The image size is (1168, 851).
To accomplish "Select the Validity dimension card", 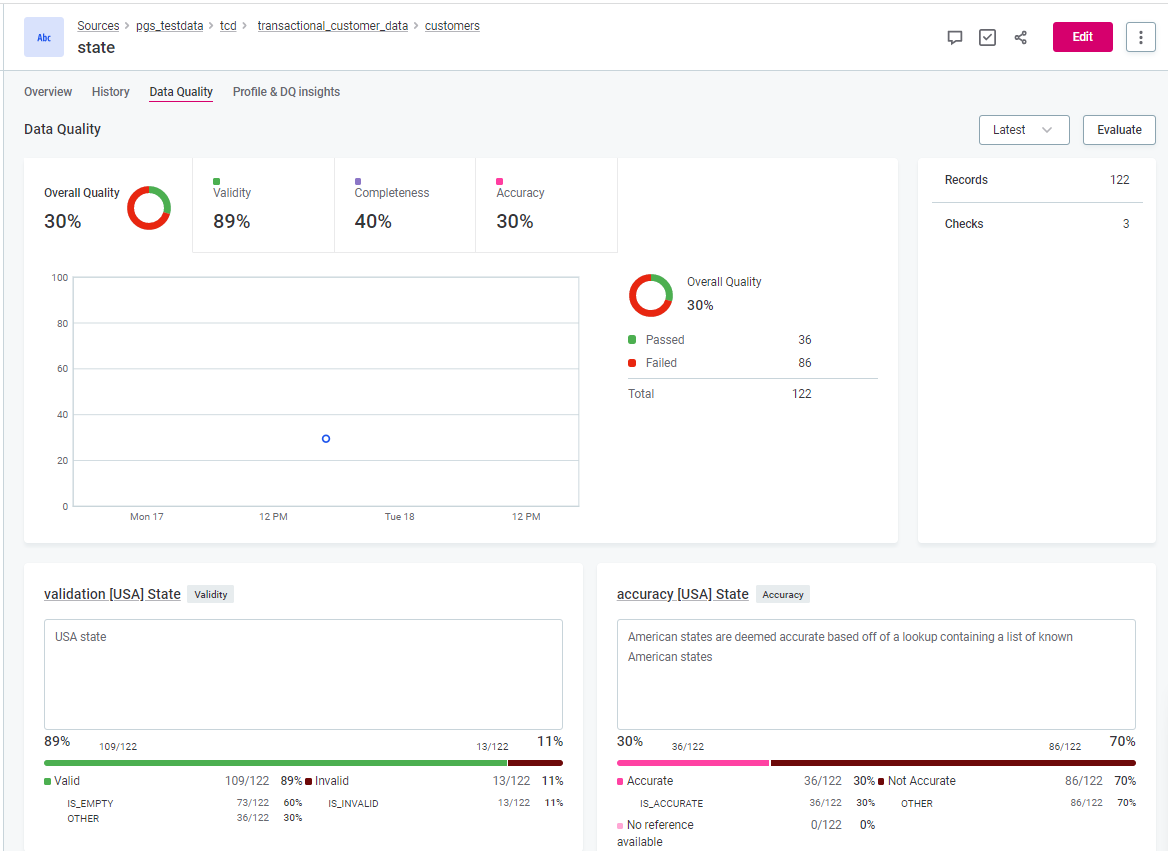I will pyautogui.click(x=263, y=206).
